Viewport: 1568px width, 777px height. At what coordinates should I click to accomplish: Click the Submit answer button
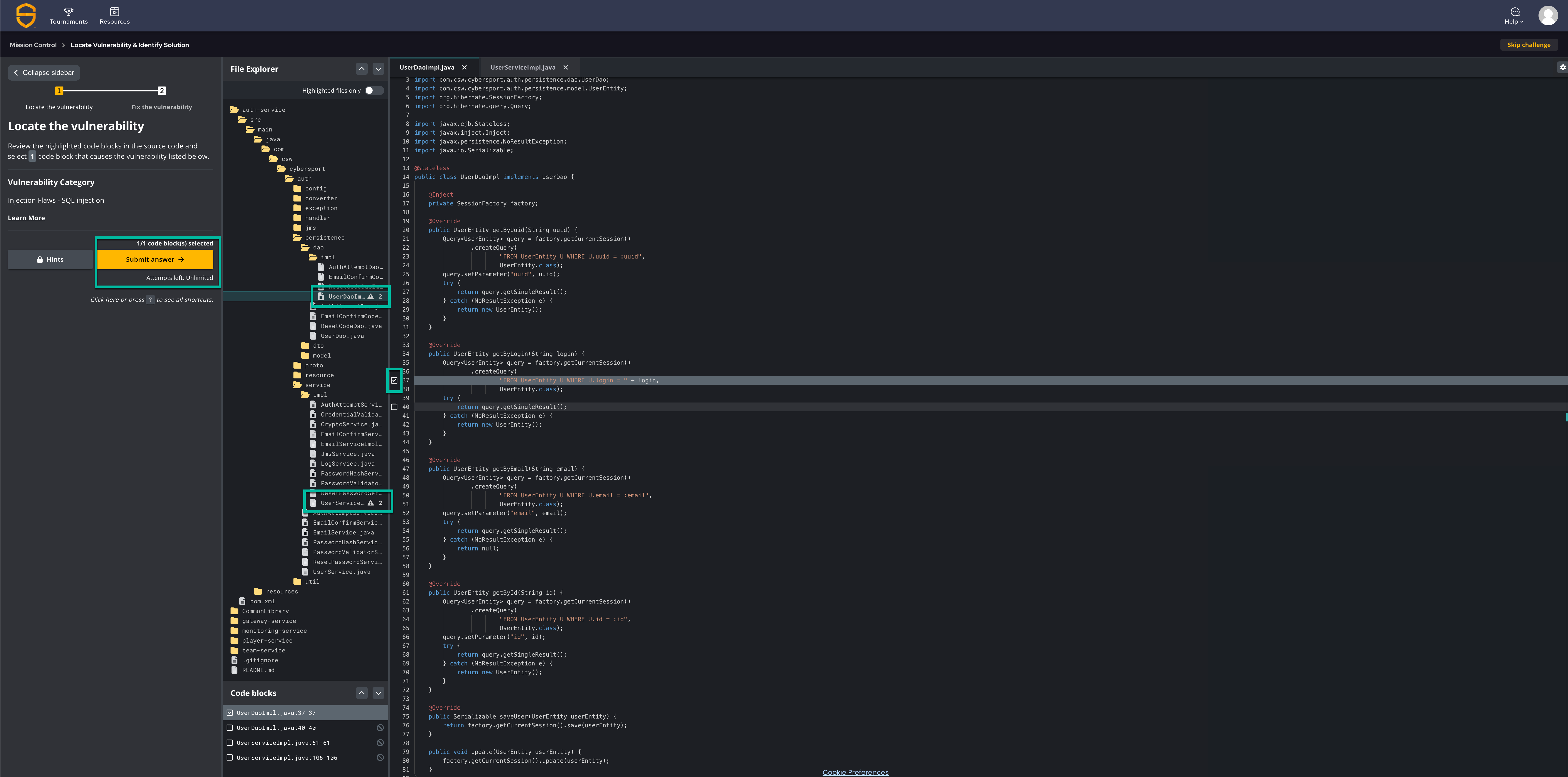(155, 259)
